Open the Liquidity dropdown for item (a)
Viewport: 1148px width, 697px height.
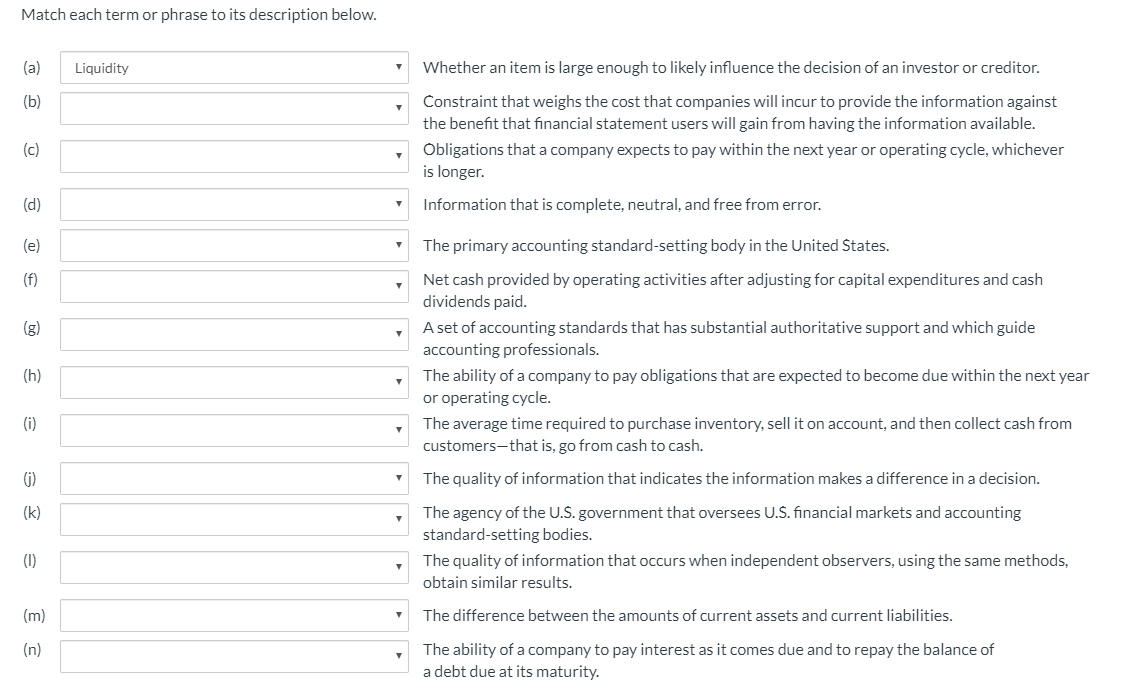pos(234,67)
